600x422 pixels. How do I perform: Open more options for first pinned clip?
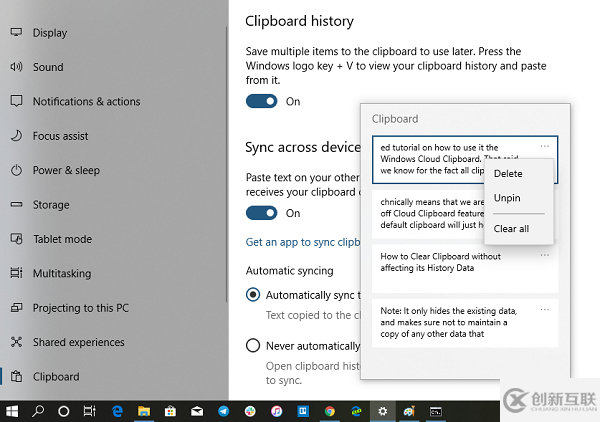pos(545,147)
